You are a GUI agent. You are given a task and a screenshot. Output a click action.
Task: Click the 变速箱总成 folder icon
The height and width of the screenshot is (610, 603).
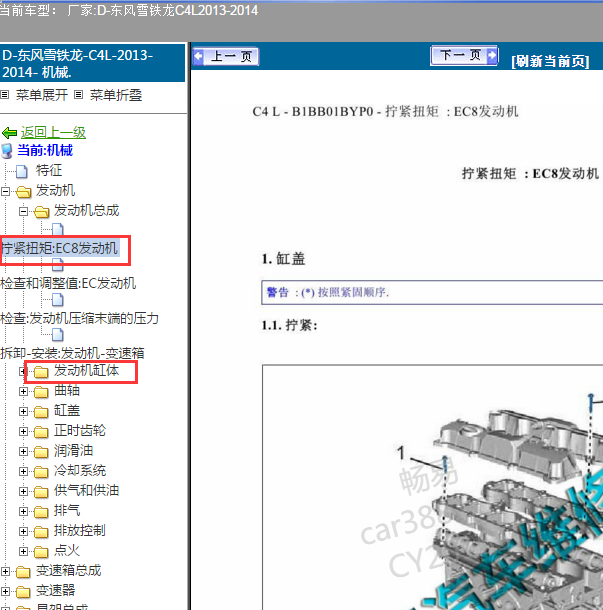[23, 572]
